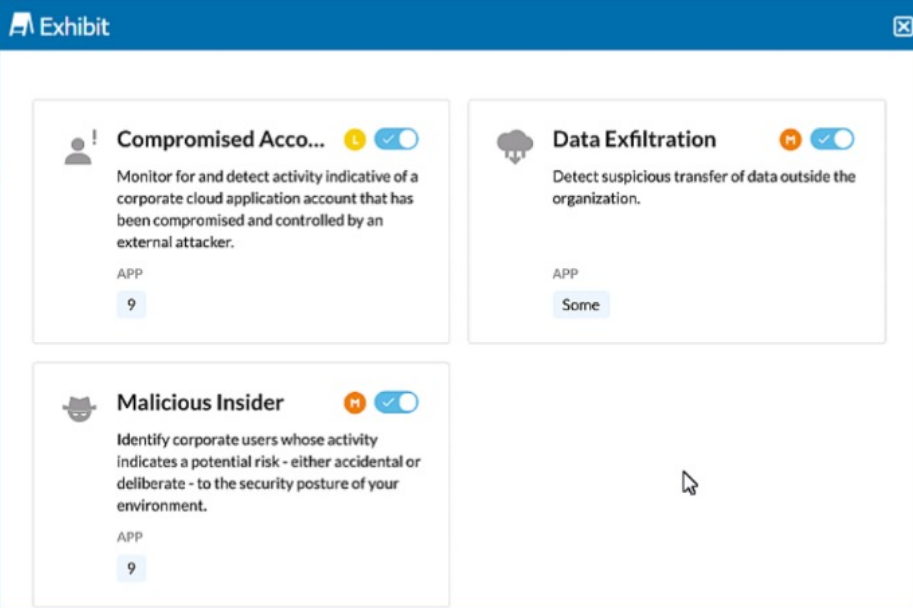This screenshot has height=608, width=913.
Task: Open the Compromised Account card title
Action: [x=220, y=139]
